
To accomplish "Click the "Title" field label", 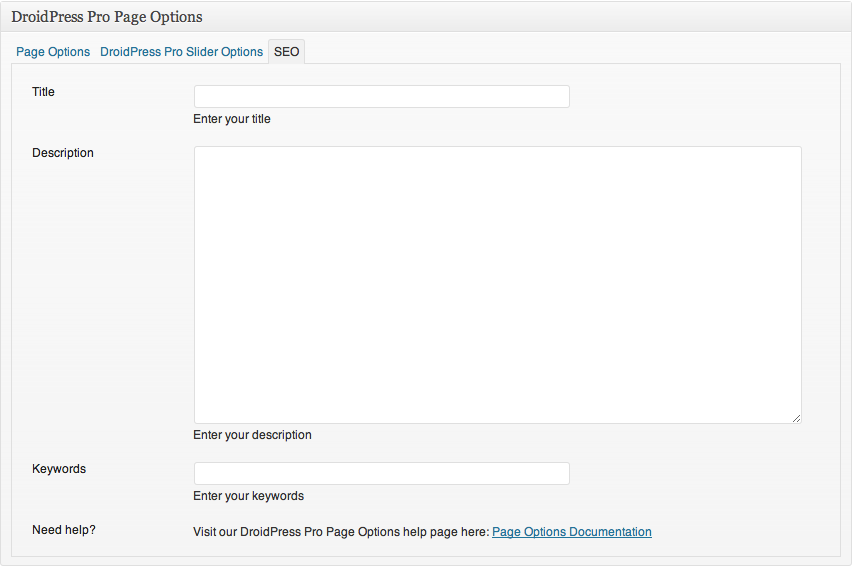I will click(43, 92).
